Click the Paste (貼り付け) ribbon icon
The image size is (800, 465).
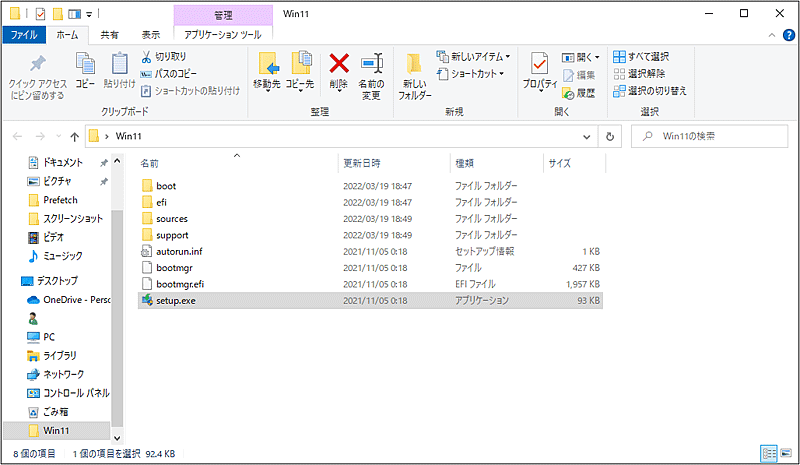click(x=119, y=70)
